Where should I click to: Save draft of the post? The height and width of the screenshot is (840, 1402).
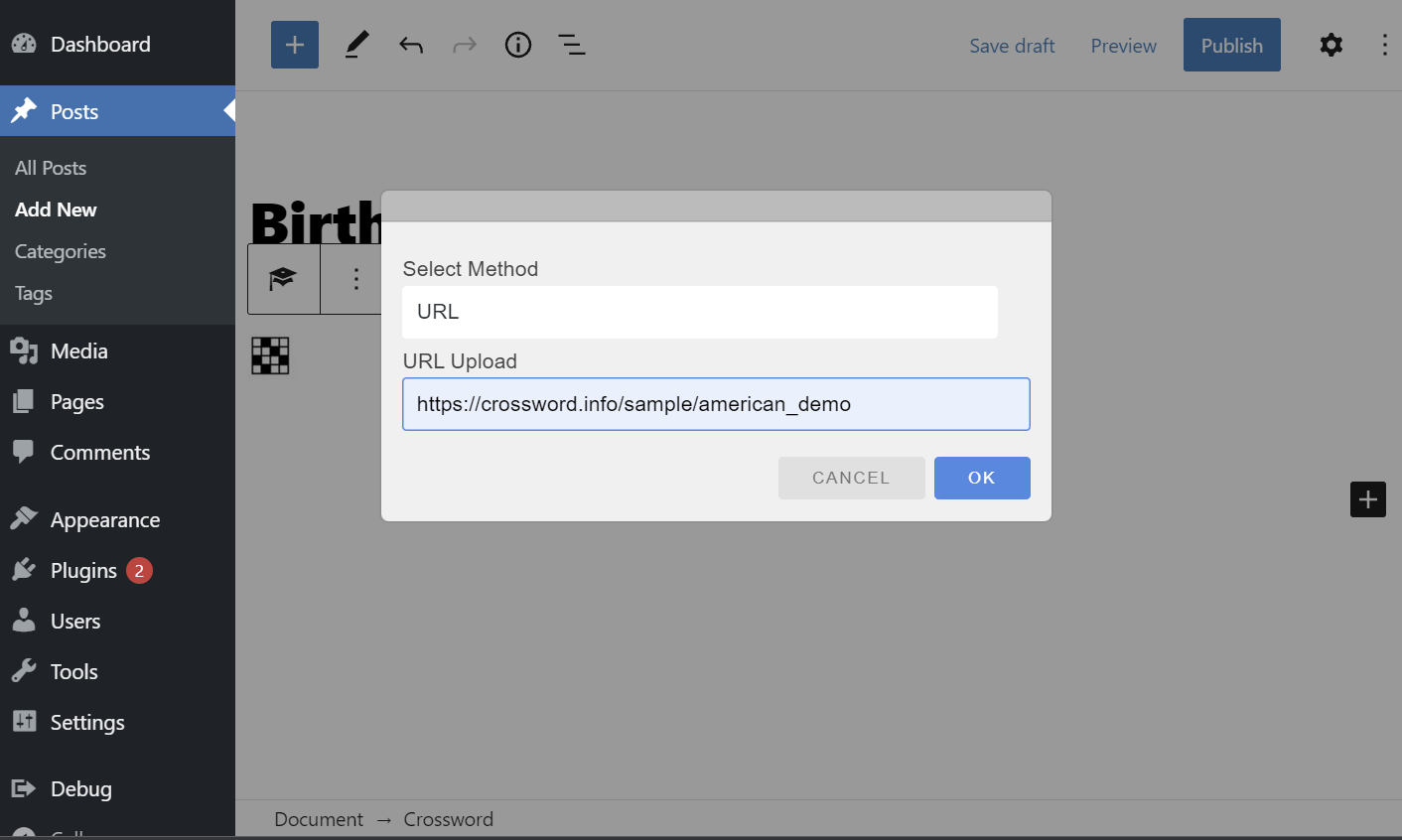point(1012,46)
